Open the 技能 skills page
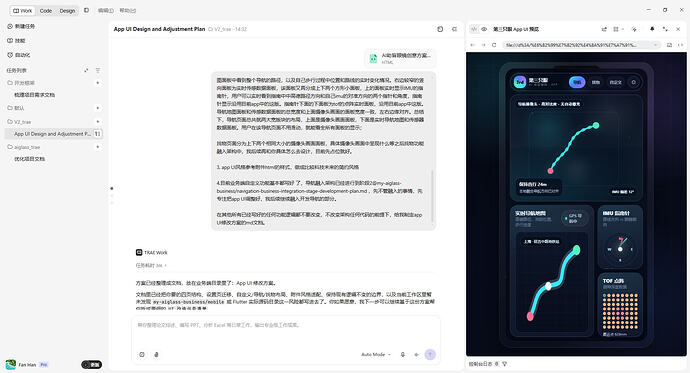The image size is (690, 373). tap(16, 40)
